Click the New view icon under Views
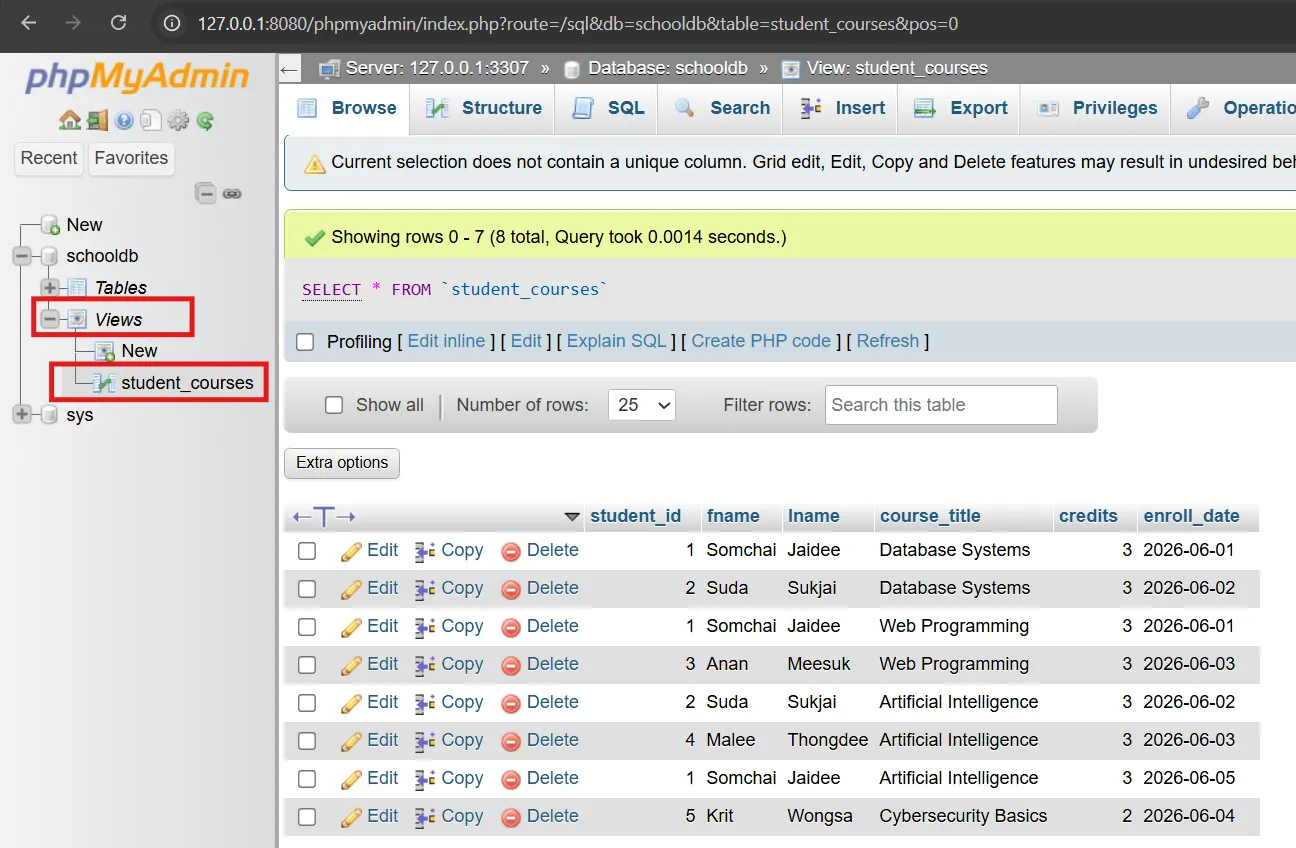This screenshot has height=848, width=1296. [x=104, y=351]
